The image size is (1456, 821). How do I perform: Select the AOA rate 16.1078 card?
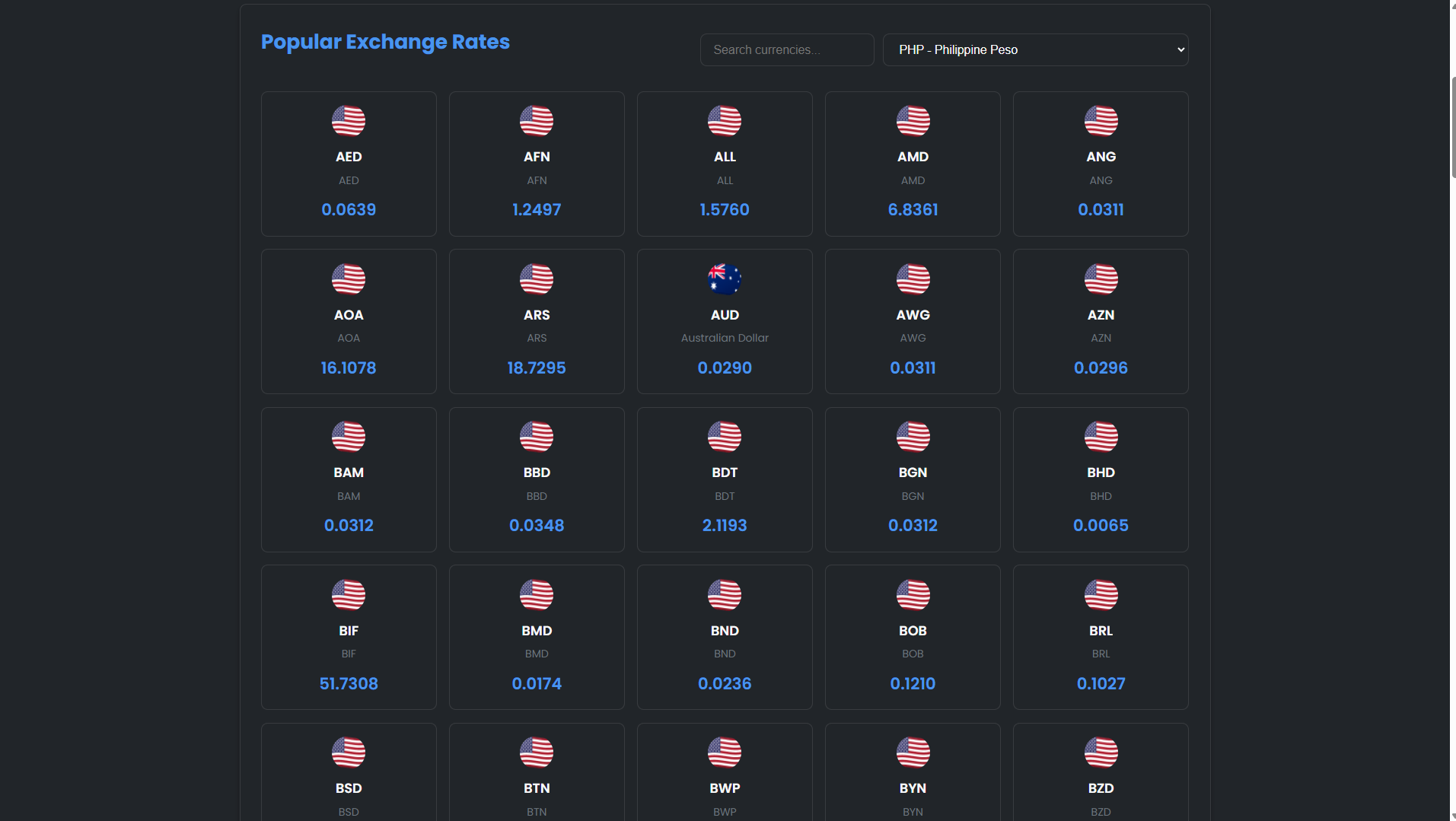pos(349,322)
